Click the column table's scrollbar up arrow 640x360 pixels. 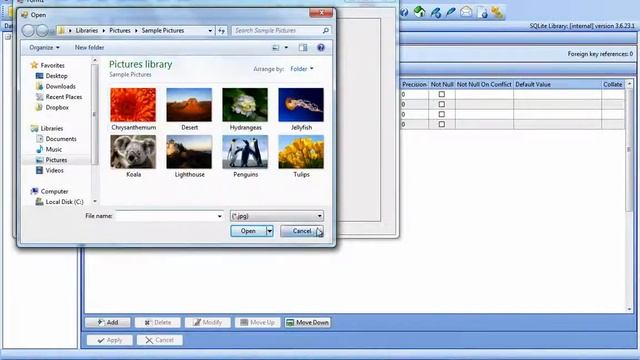pos(629,84)
